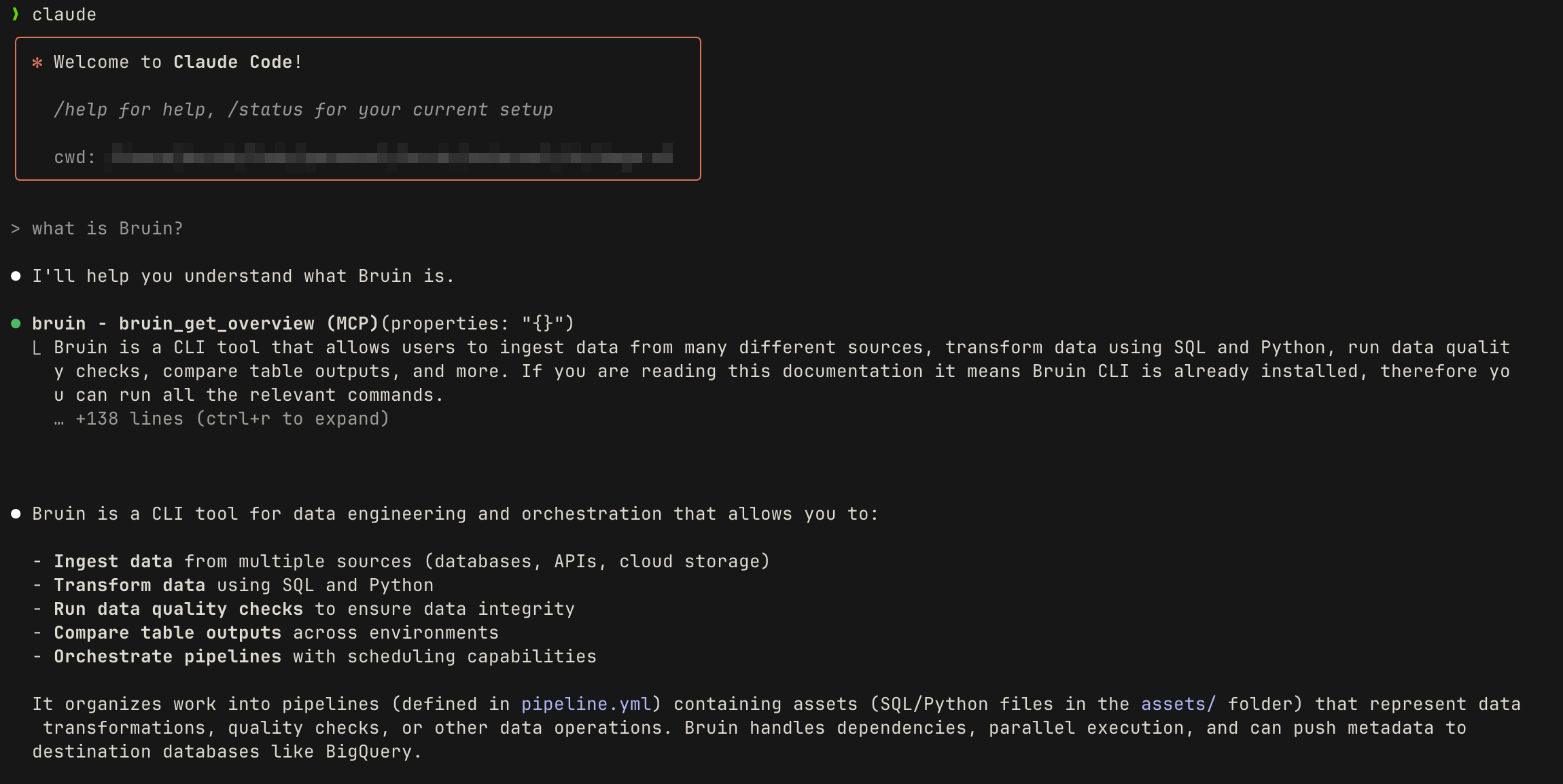Click the white bullet before "I'll help you"
1563x784 pixels.
click(16, 276)
